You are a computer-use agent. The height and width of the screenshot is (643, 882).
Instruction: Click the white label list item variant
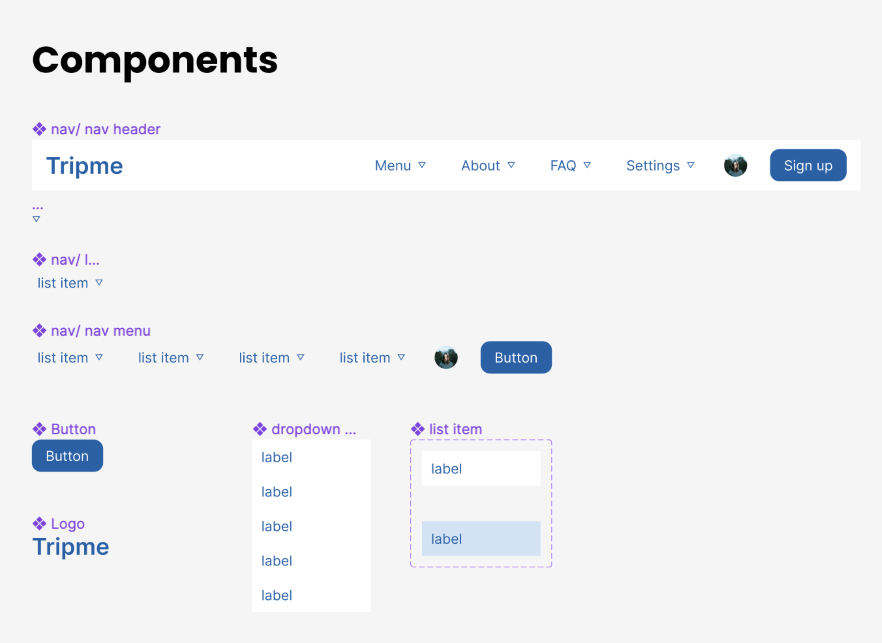[481, 468]
